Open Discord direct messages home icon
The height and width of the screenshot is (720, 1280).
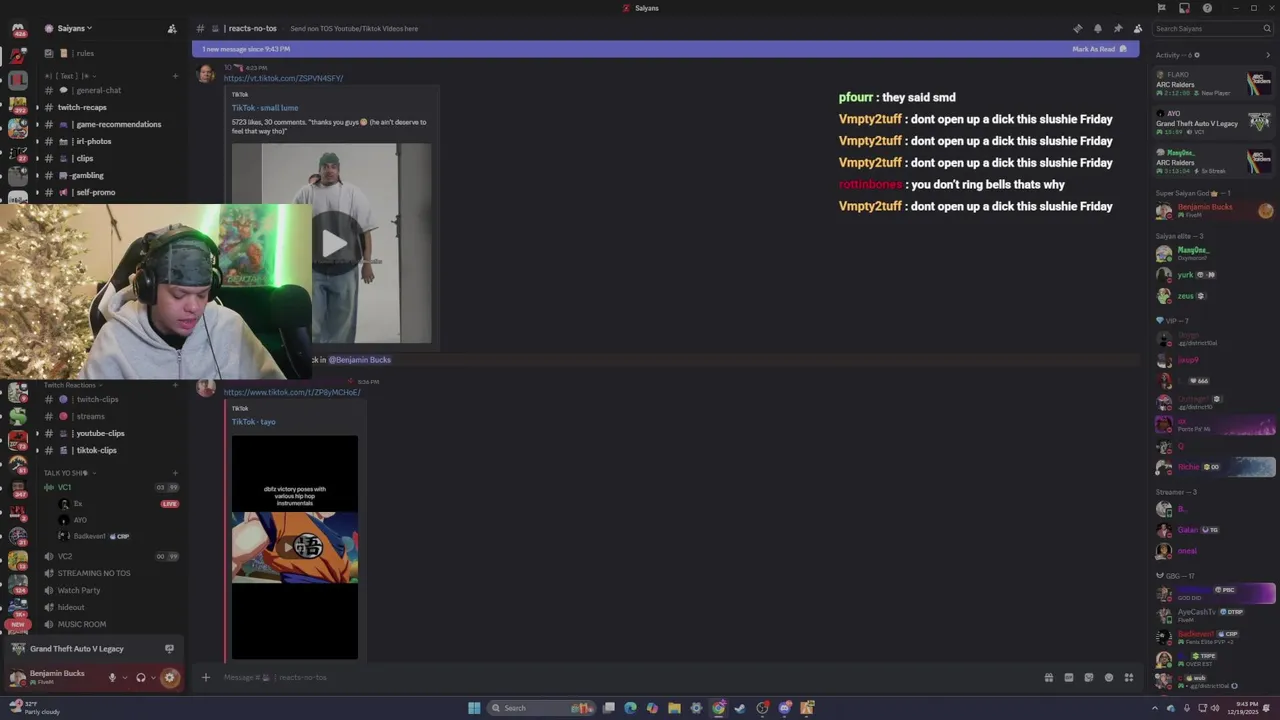click(17, 30)
